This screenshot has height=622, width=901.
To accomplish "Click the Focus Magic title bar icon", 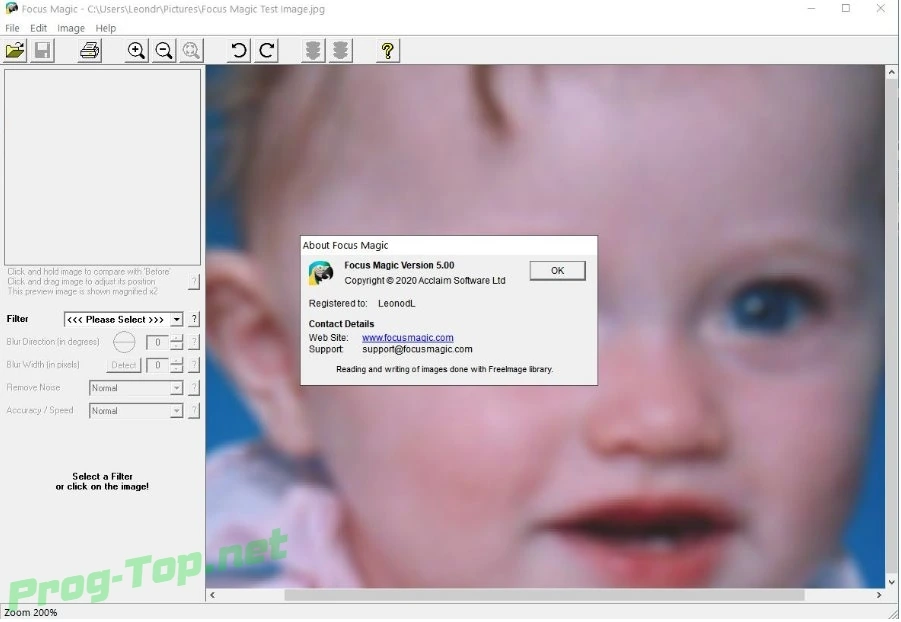I will 11,9.
